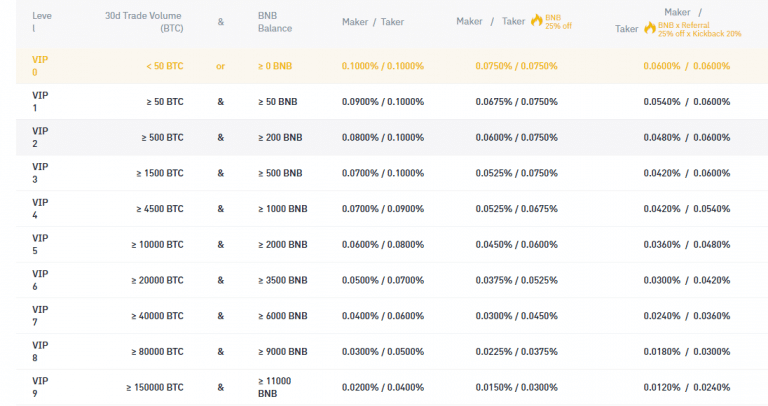The height and width of the screenshot is (406, 768).
Task: Click the 'Level' column header
Action: [x=42, y=22]
